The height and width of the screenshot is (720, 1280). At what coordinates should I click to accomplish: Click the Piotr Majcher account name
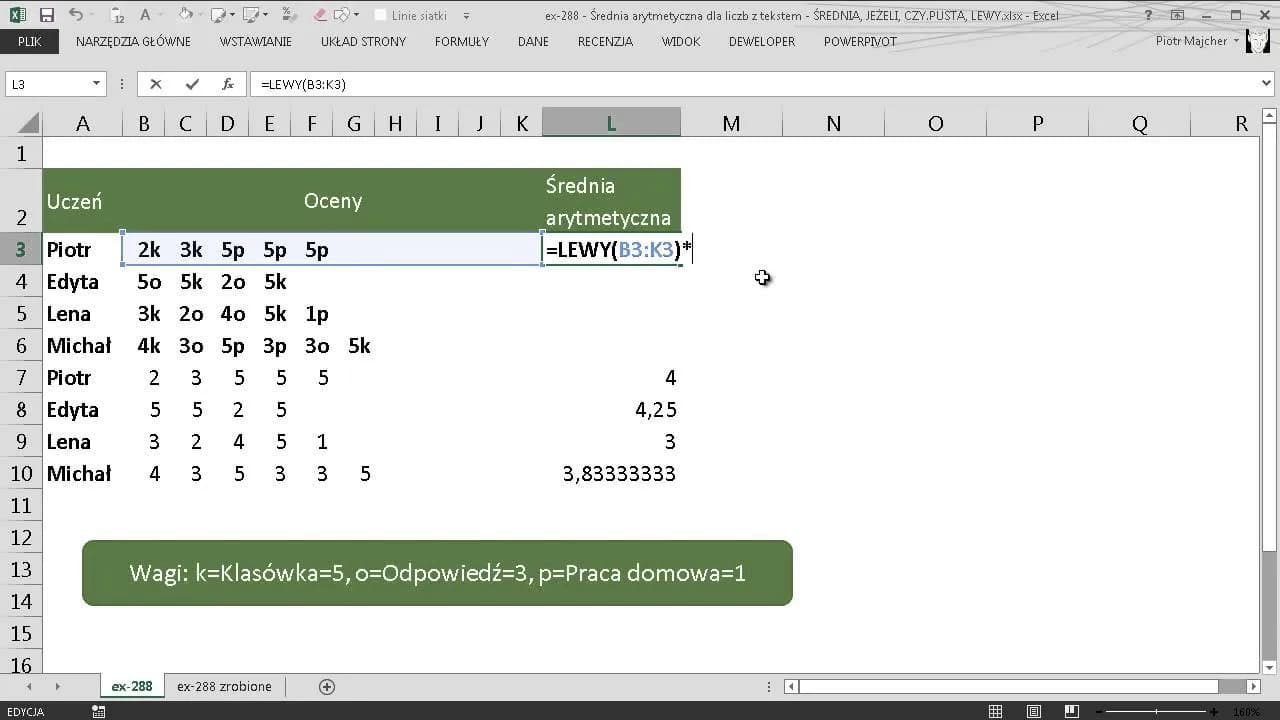(x=1192, y=42)
